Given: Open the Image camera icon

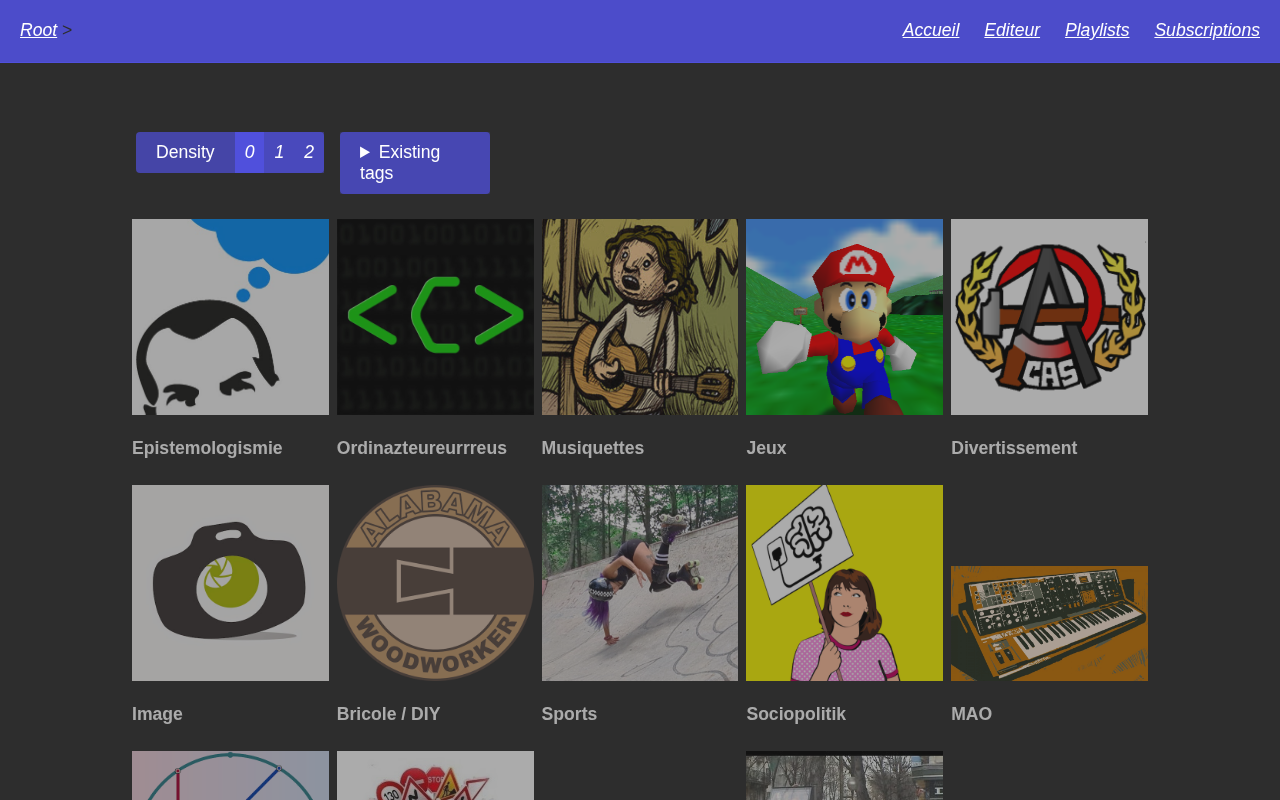Looking at the screenshot, I should point(230,583).
